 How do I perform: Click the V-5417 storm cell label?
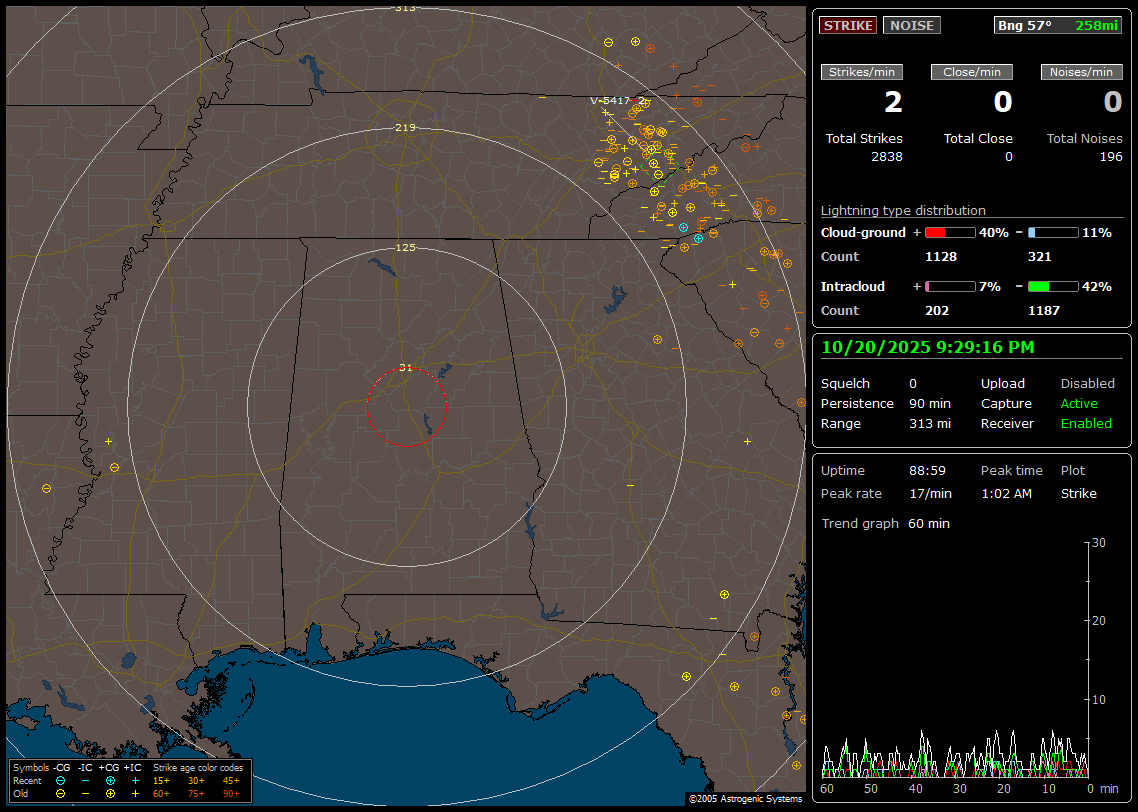tap(610, 100)
